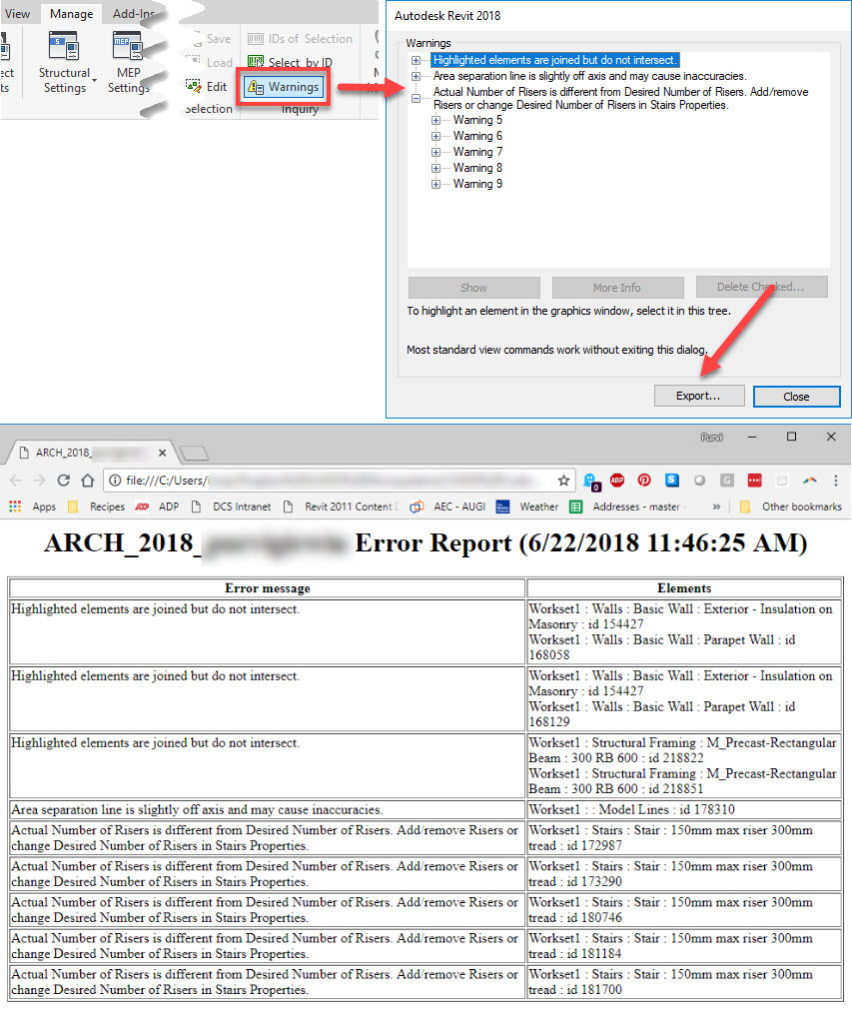Switch to the View ribbon tab
Image resolution: width=852 pixels, height=1024 pixels.
click(17, 14)
